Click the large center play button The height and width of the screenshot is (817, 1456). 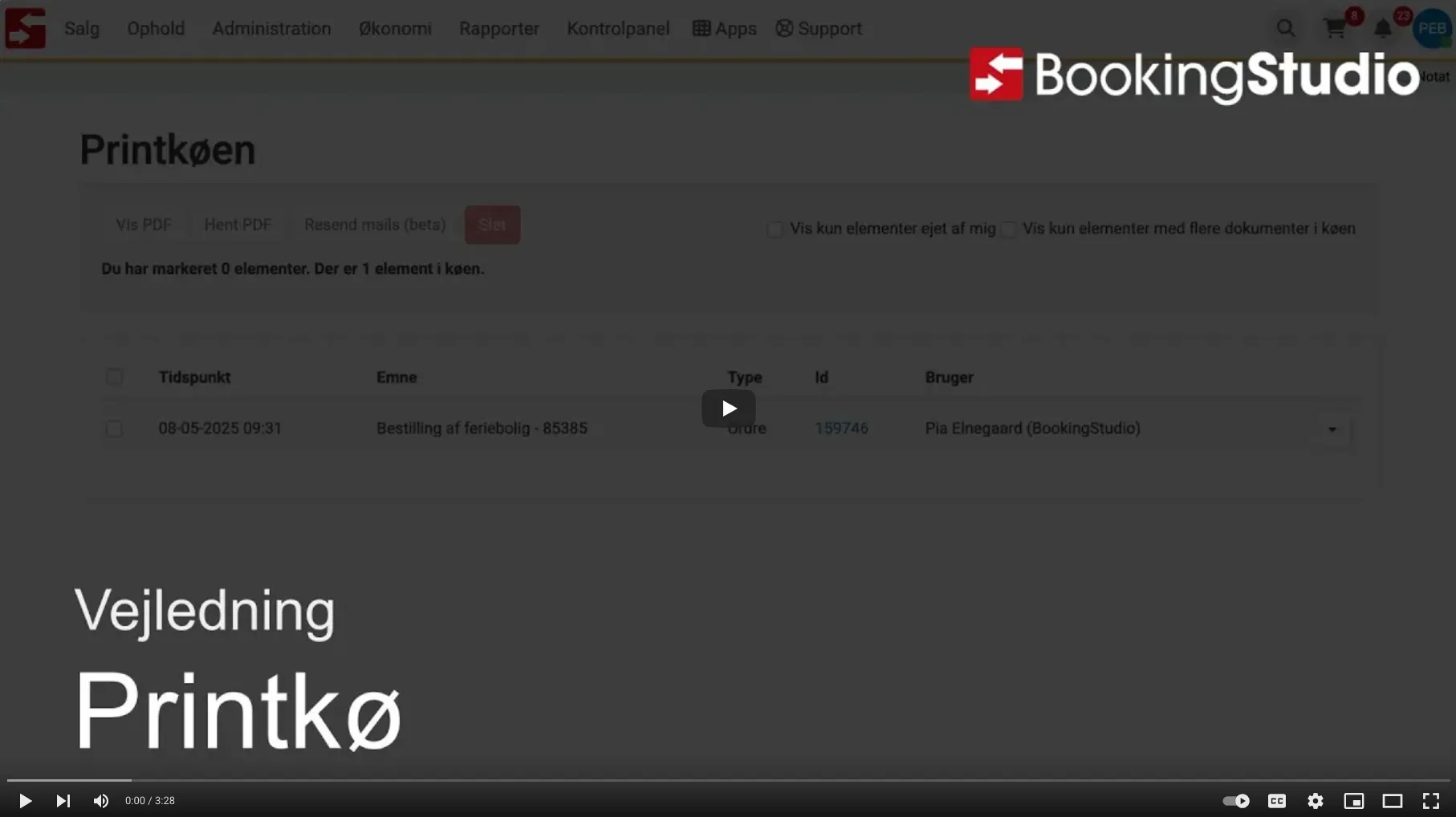tap(728, 408)
